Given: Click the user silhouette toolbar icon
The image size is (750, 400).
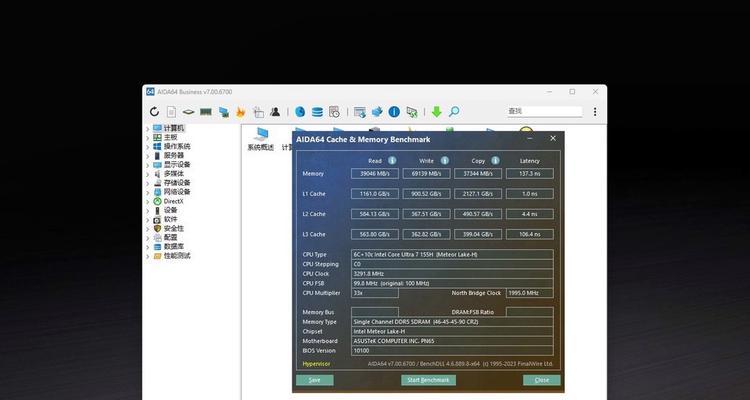Looking at the screenshot, I should click(x=275, y=112).
